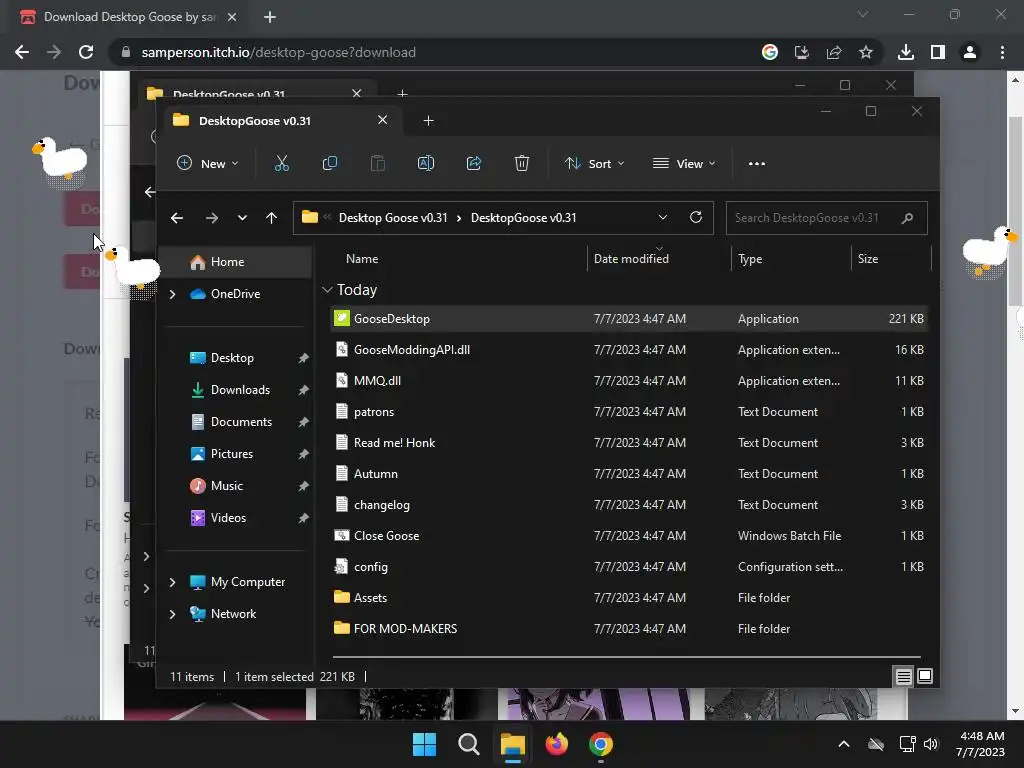1024x768 pixels.
Task: Expand My Computer in navigation pane
Action: pos(172,582)
